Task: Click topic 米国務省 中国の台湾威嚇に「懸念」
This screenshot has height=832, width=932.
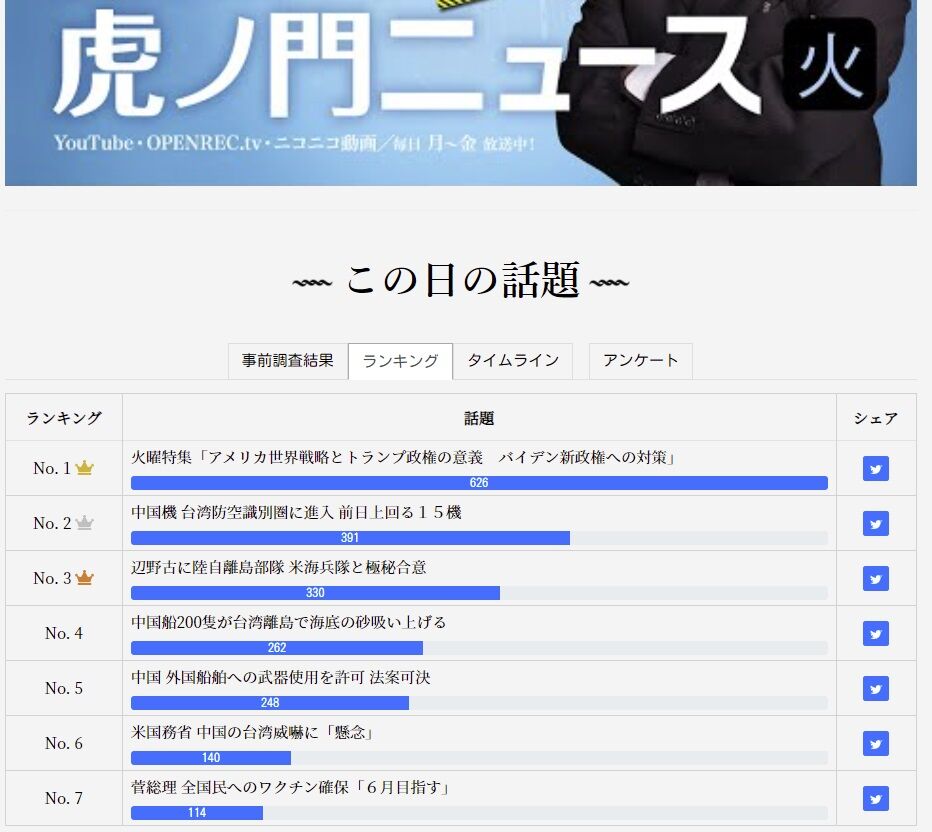Action: point(254,732)
